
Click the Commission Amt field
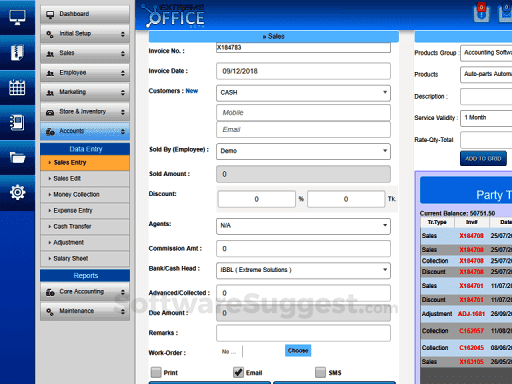coord(303,249)
